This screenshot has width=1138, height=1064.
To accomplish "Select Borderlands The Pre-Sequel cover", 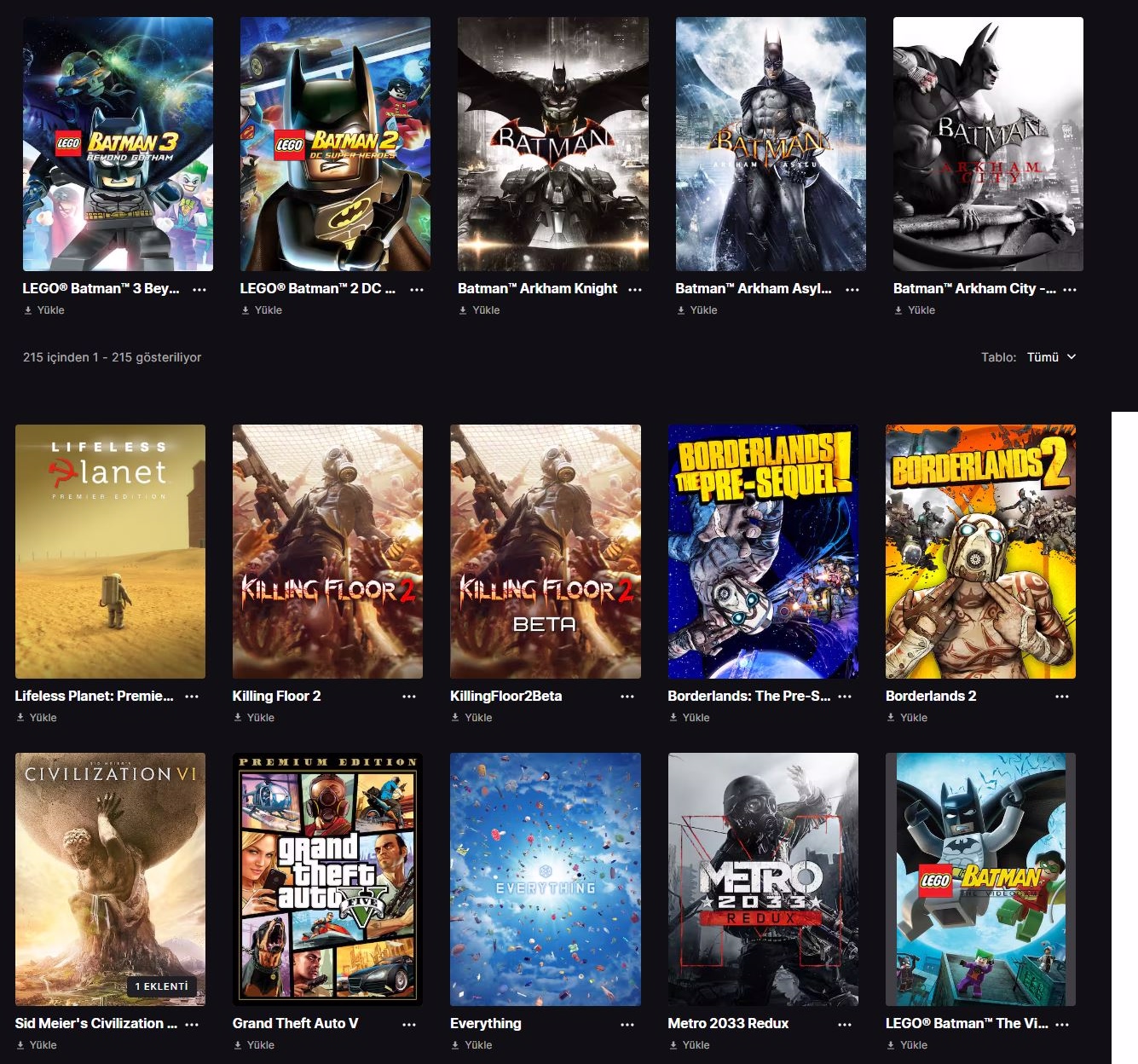I will 763,552.
